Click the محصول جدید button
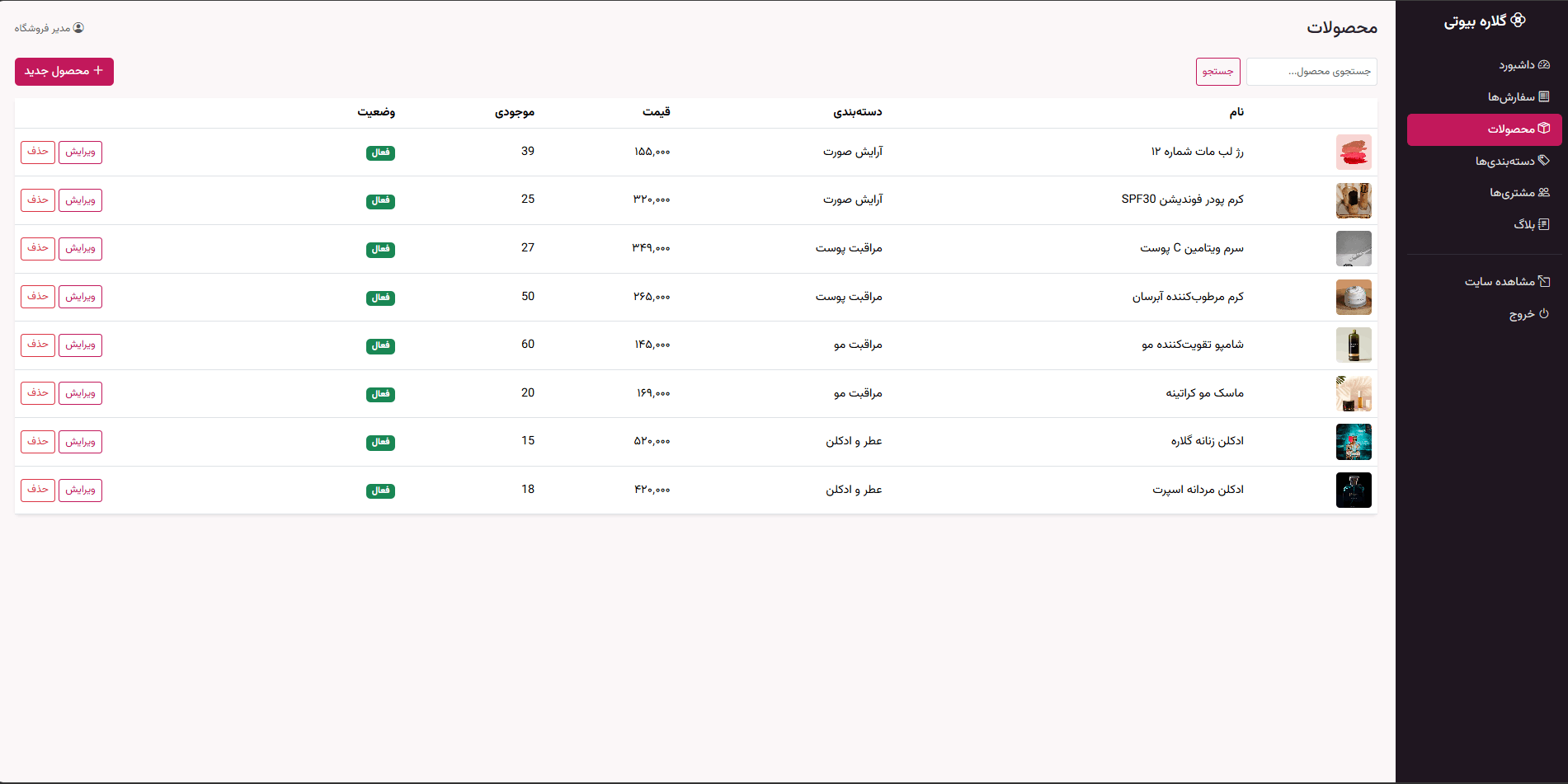 coord(64,72)
